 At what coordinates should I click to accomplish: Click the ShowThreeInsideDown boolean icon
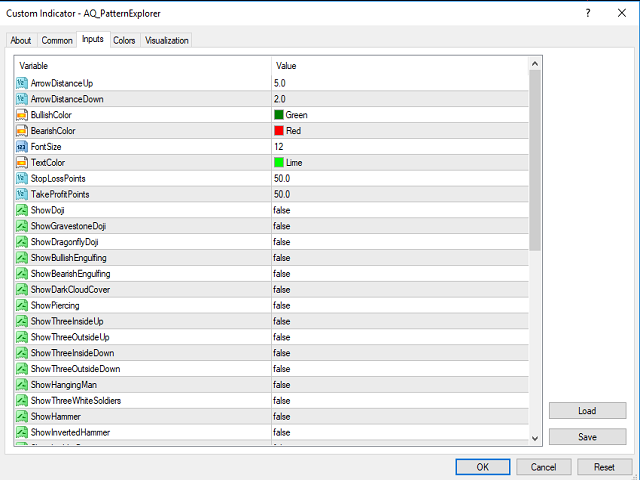coord(22,353)
